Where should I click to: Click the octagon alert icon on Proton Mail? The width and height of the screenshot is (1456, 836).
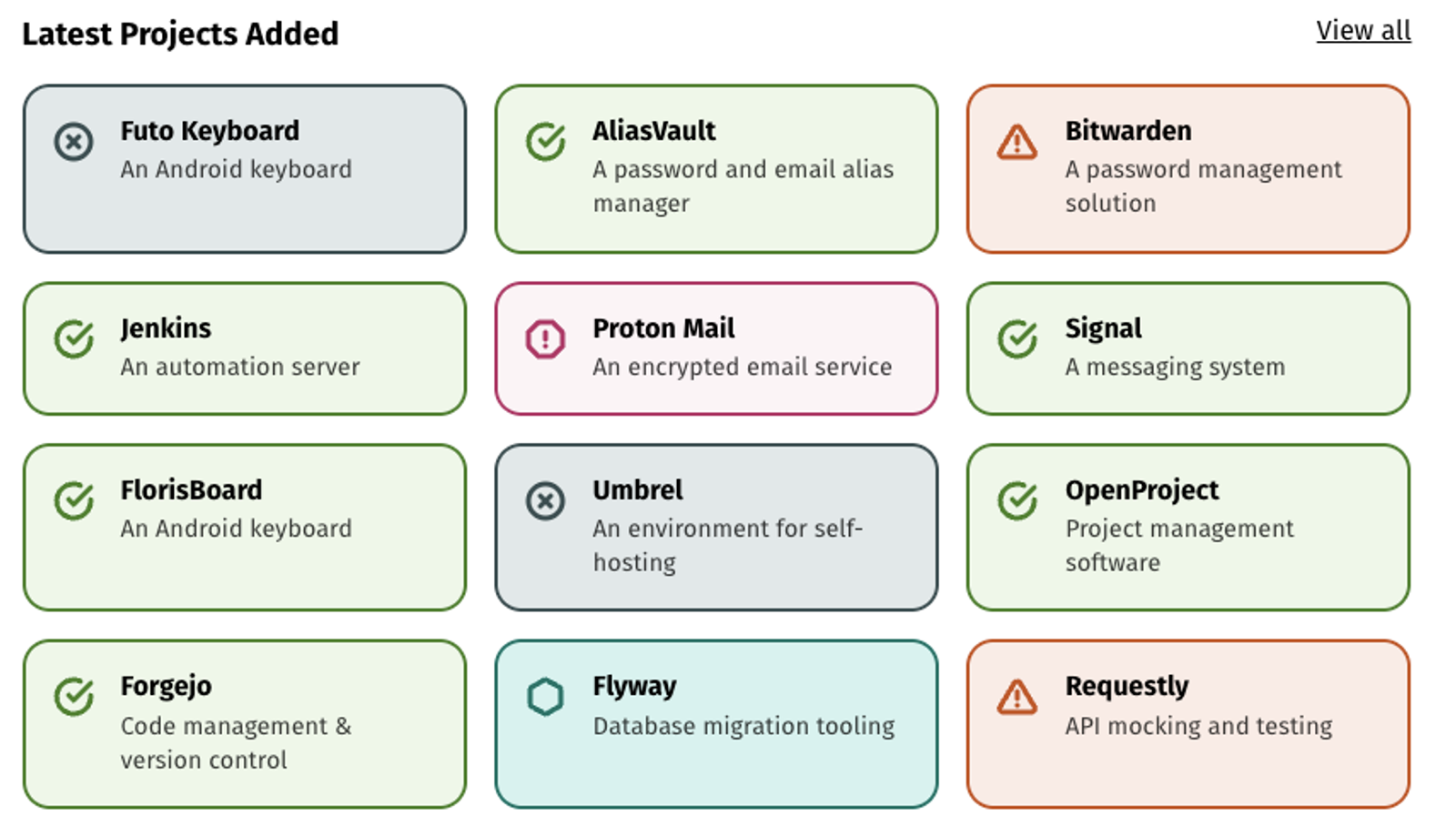tap(546, 339)
